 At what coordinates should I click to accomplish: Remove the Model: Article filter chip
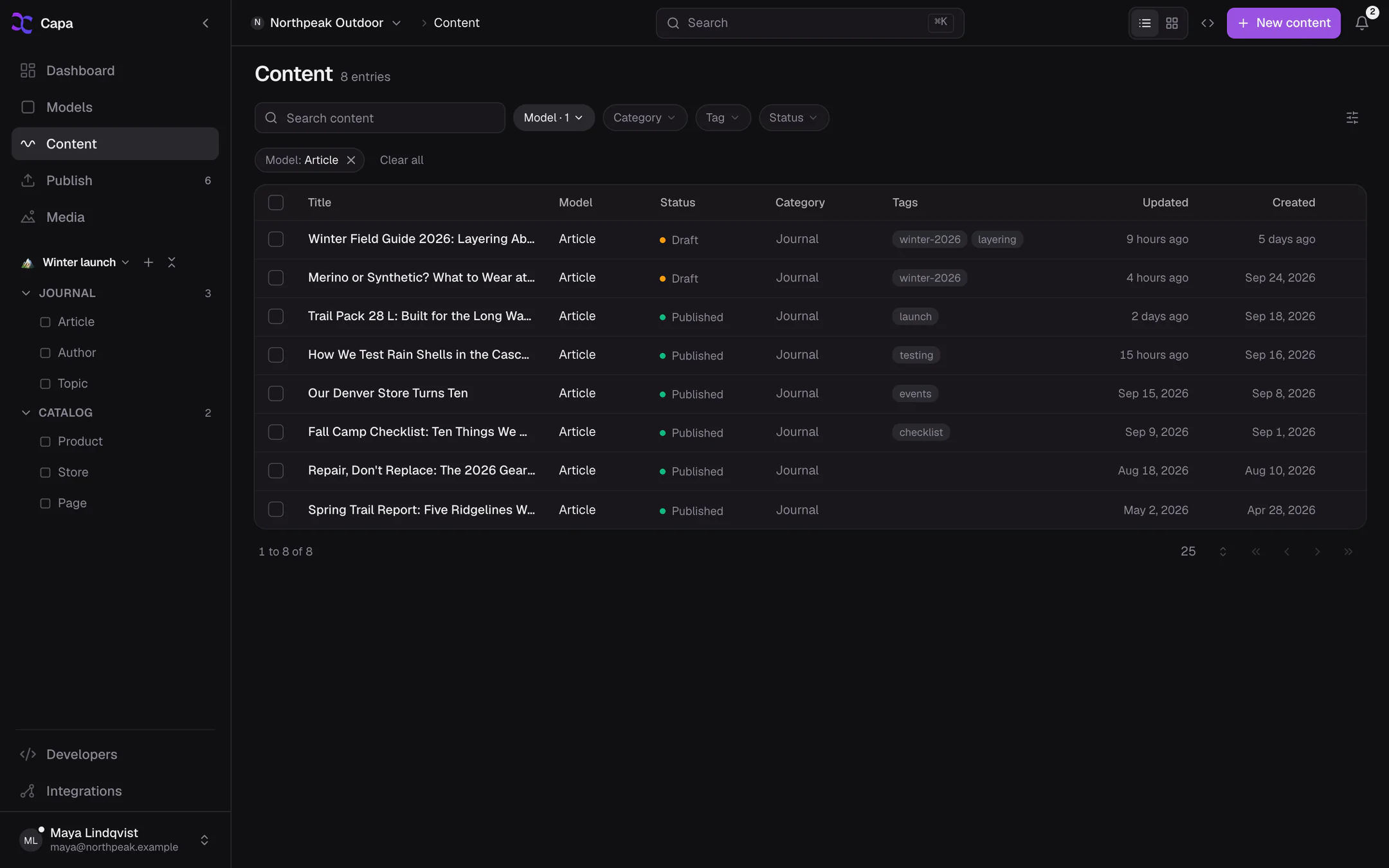click(x=351, y=160)
